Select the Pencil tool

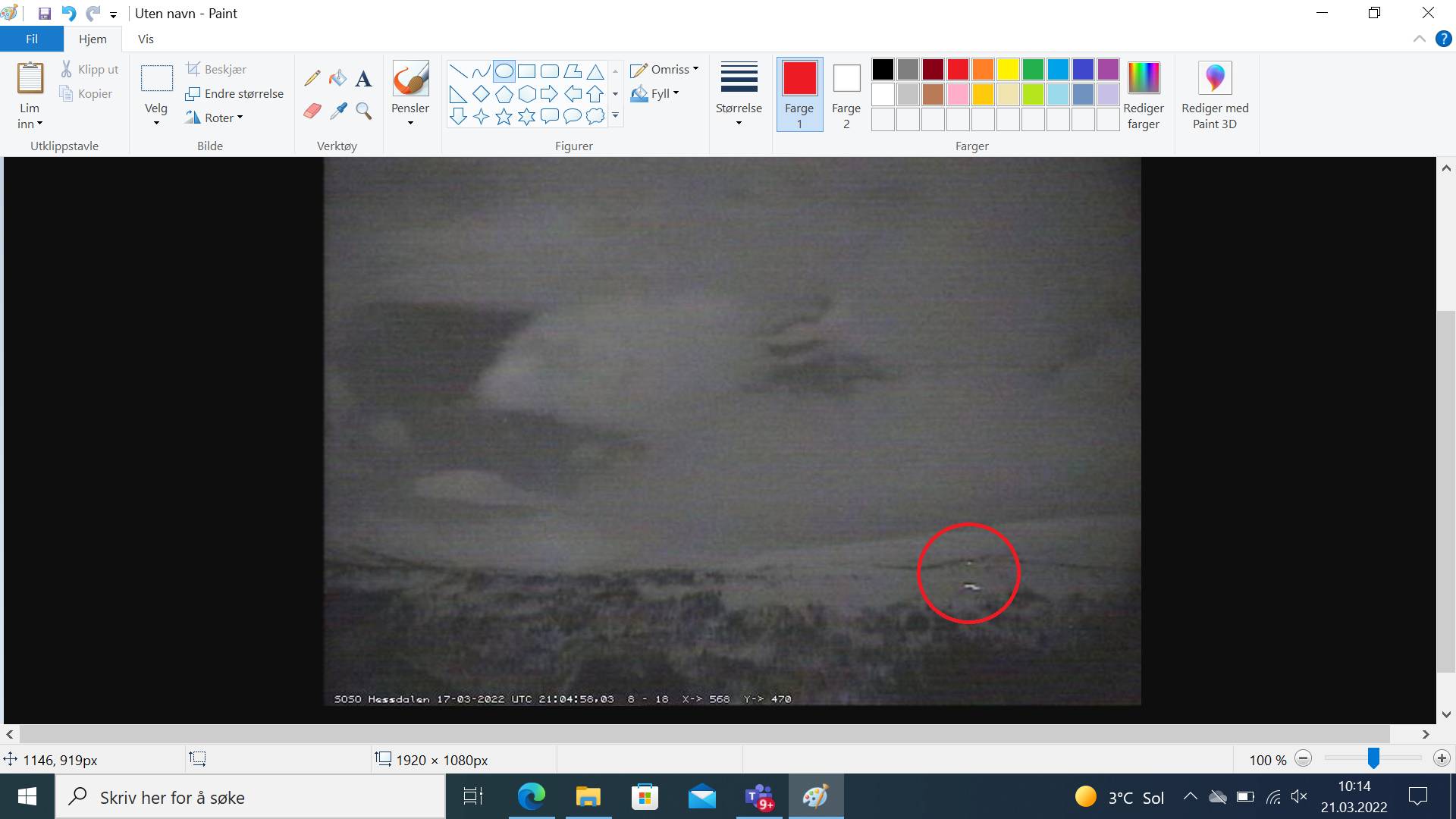pos(312,78)
